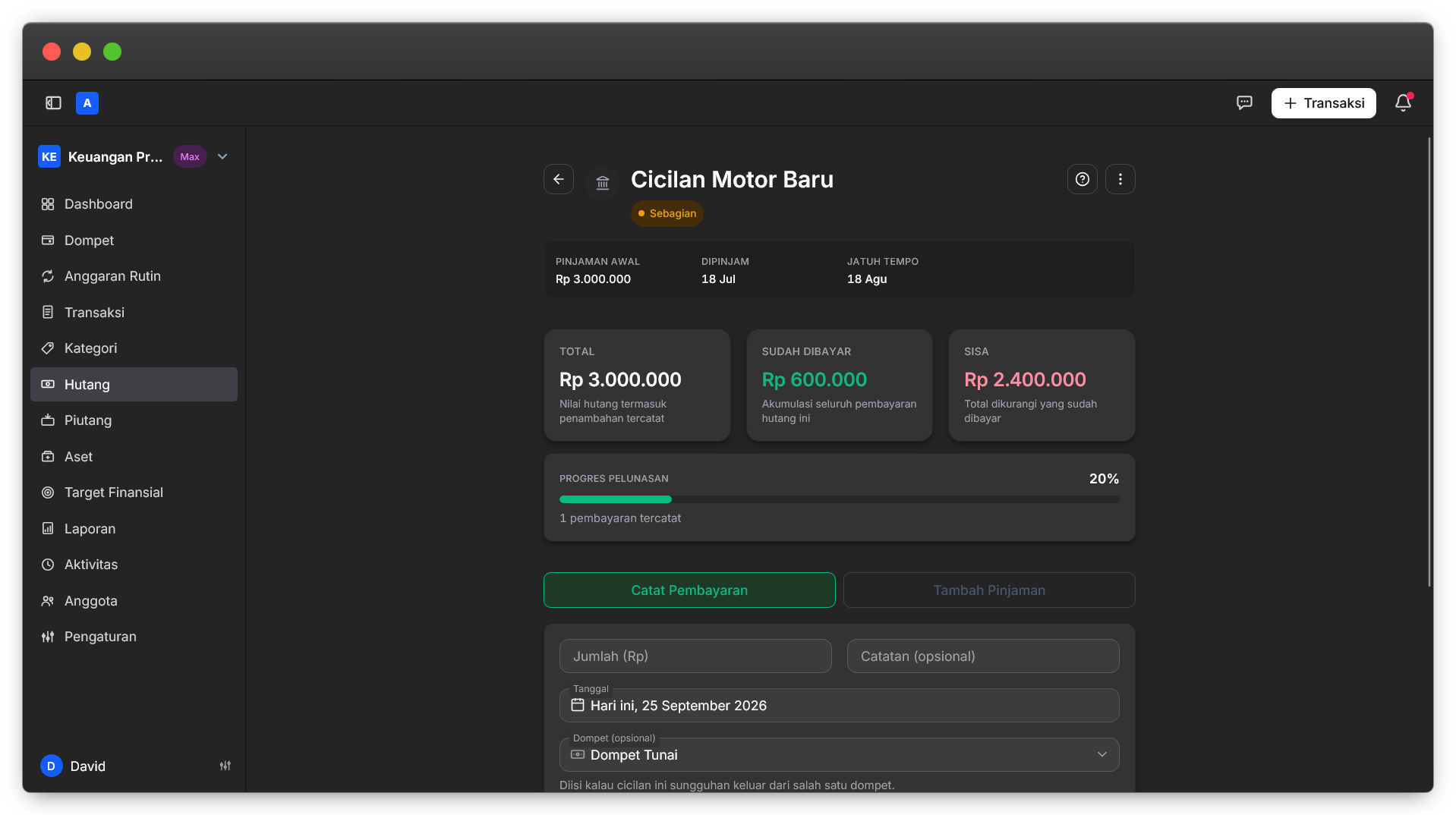Viewport: 1456px width, 815px height.
Task: Click the + Transaksi button
Action: pos(1323,103)
